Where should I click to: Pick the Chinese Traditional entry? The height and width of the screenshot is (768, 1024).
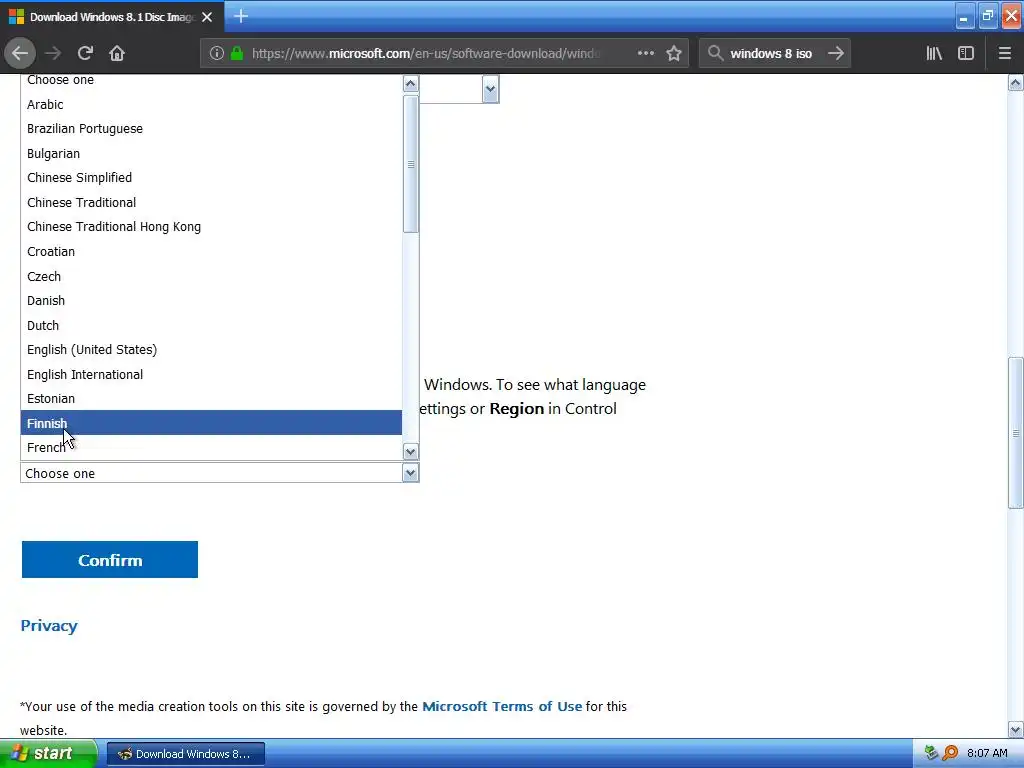click(x=211, y=202)
